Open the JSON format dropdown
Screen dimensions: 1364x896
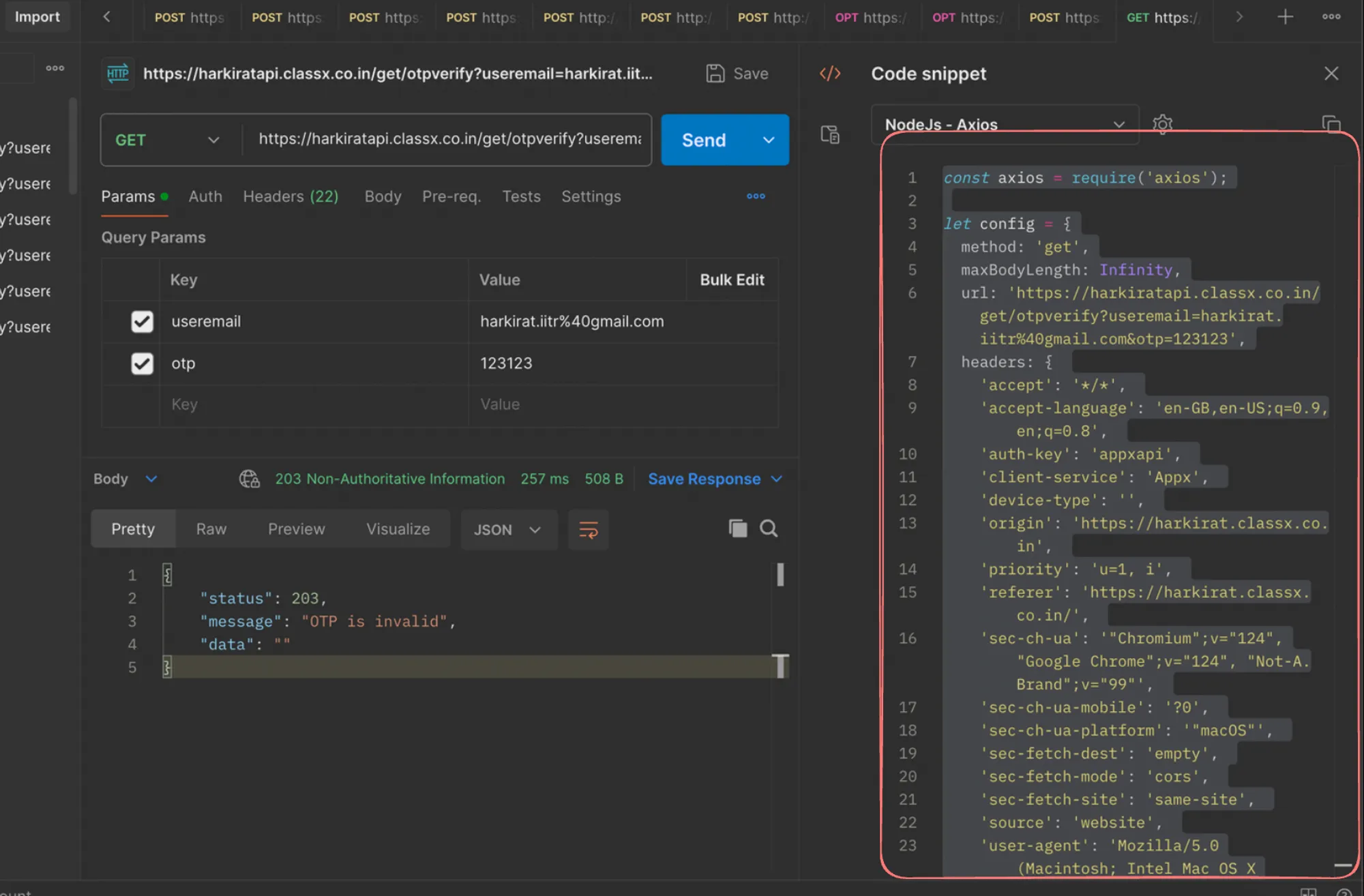(507, 530)
